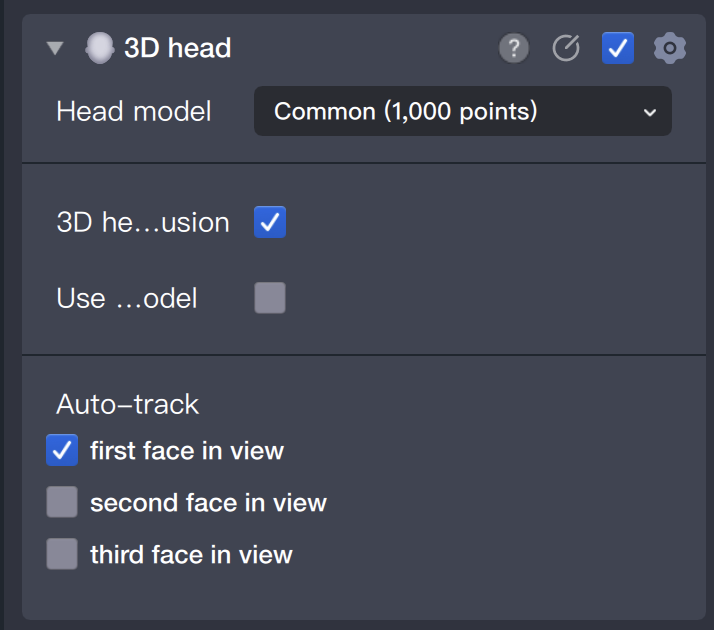Click the Auto-track heading
Screen dimensions: 714x630
(x=128, y=404)
